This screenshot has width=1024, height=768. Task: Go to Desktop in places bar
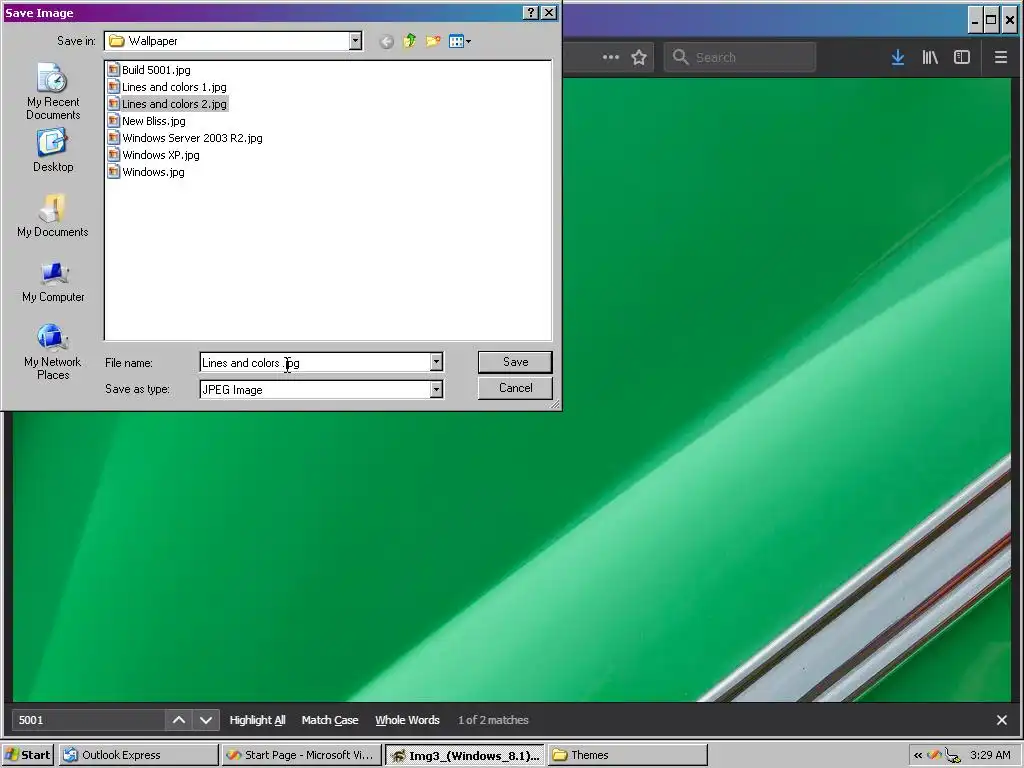(x=53, y=150)
